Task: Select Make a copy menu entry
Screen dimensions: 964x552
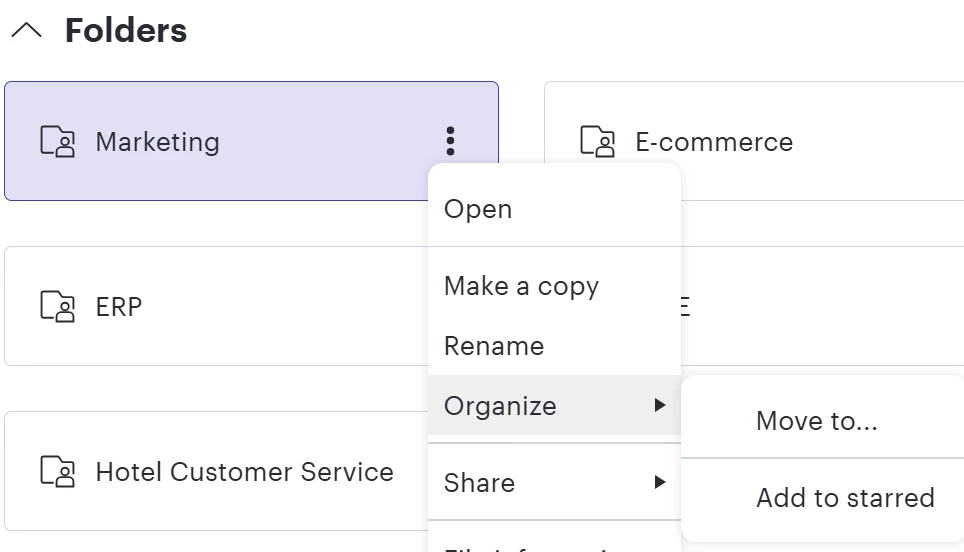Action: (521, 286)
